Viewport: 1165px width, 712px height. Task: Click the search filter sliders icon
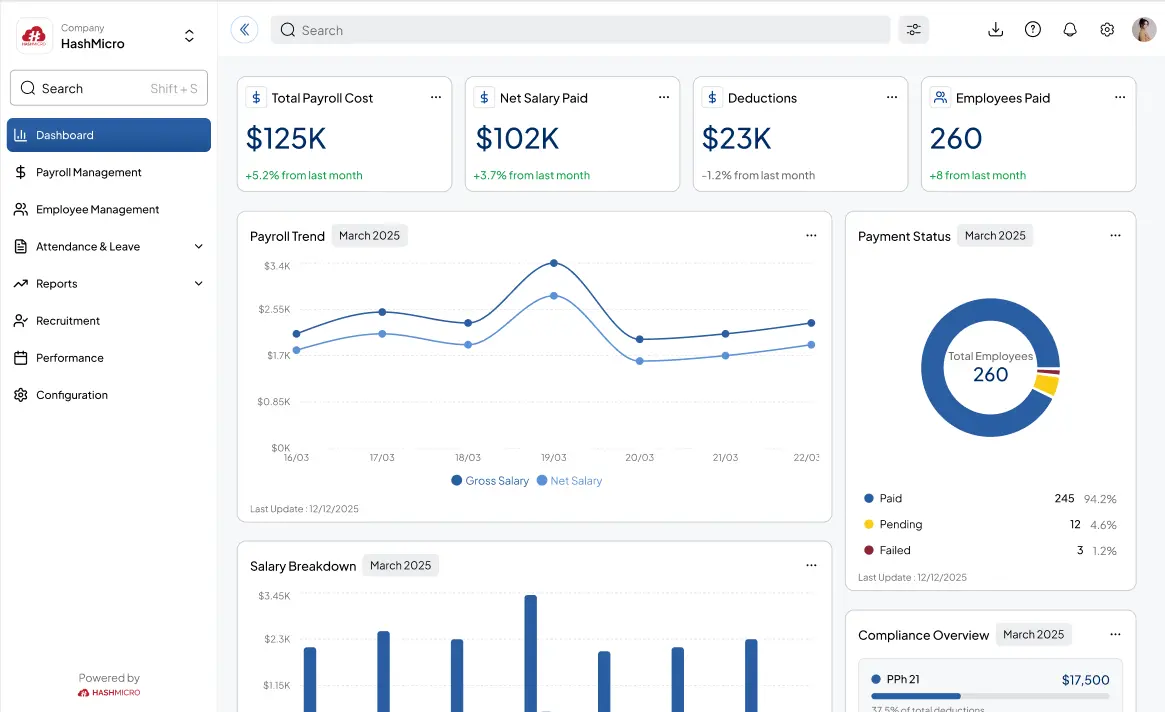913,30
